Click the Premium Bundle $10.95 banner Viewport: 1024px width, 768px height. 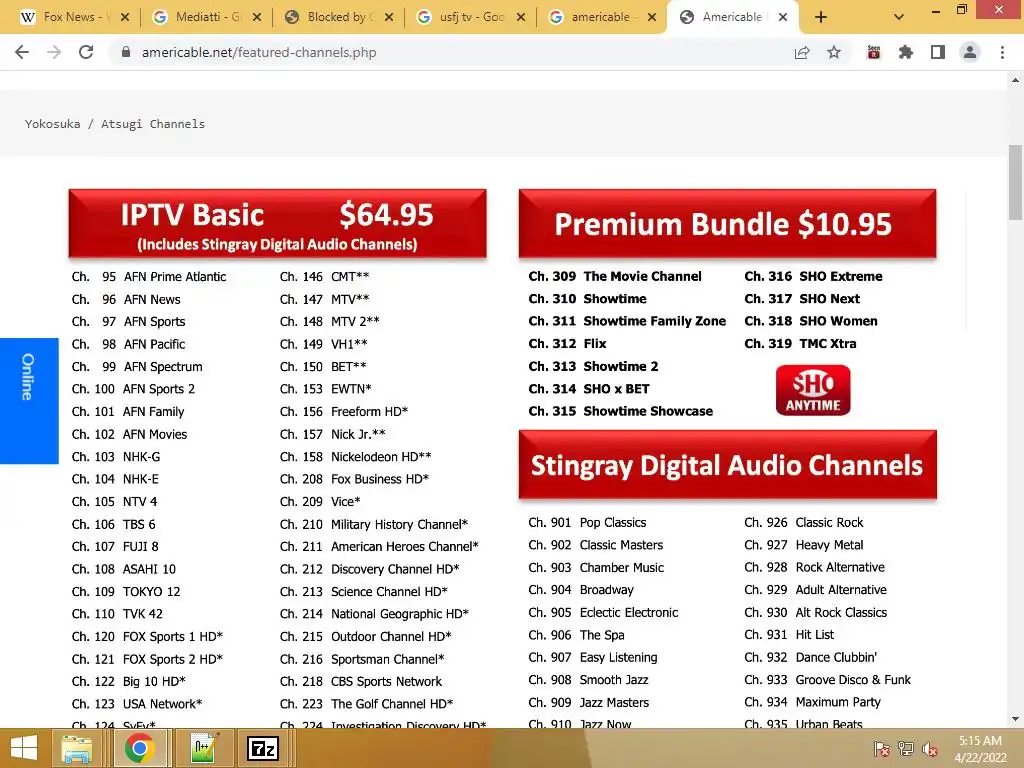(728, 223)
